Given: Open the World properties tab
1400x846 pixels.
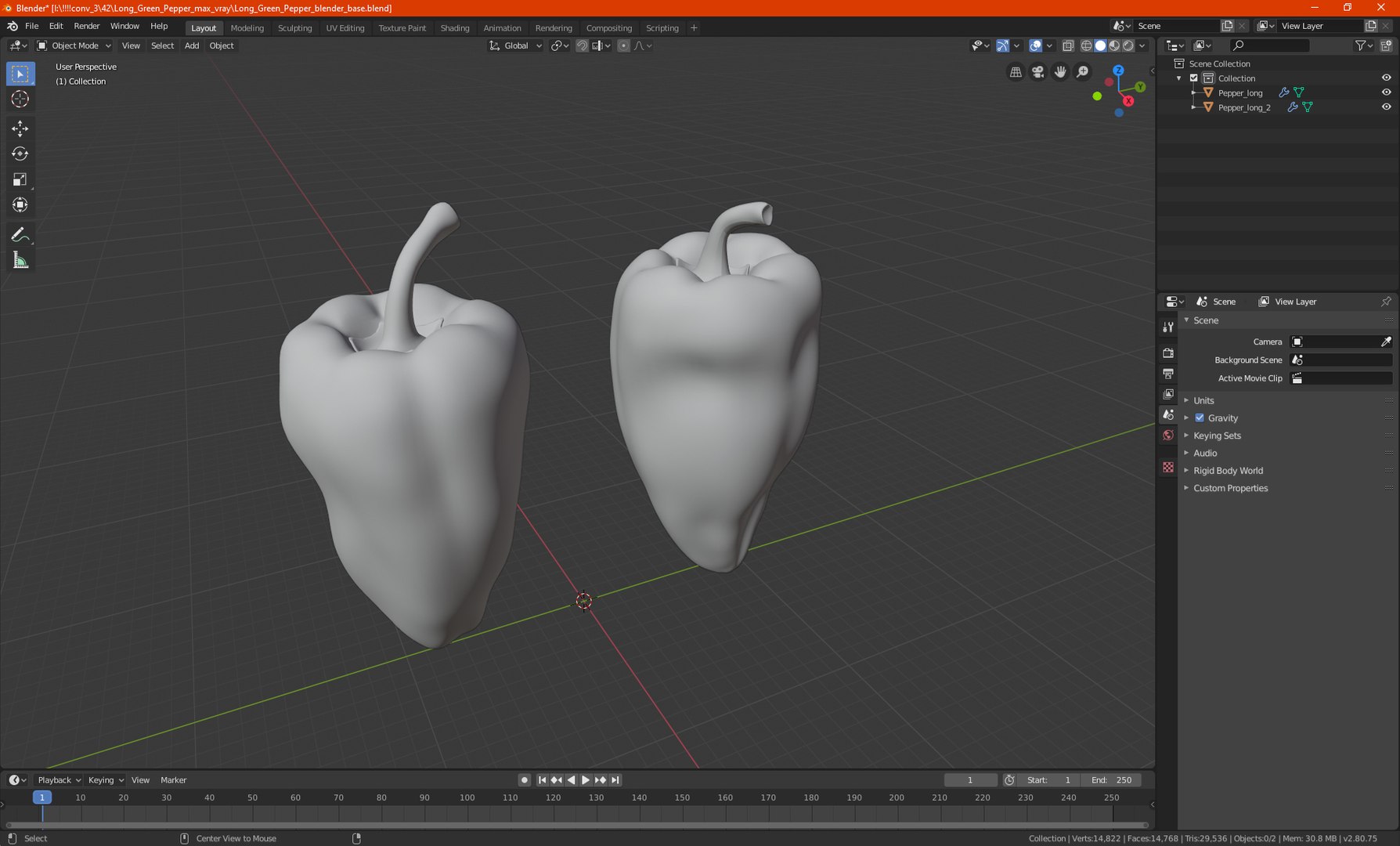Looking at the screenshot, I should 1168,436.
